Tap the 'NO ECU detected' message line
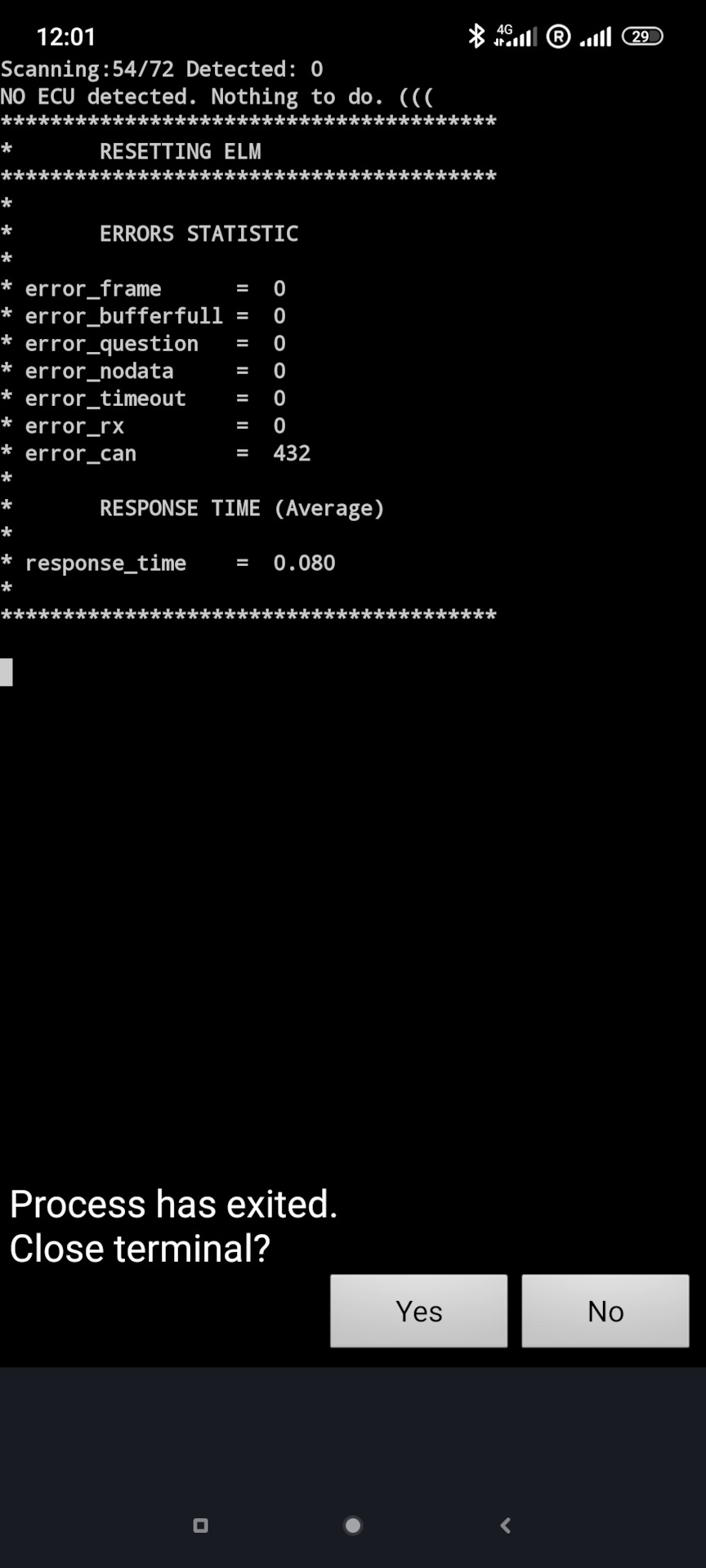 click(217, 96)
